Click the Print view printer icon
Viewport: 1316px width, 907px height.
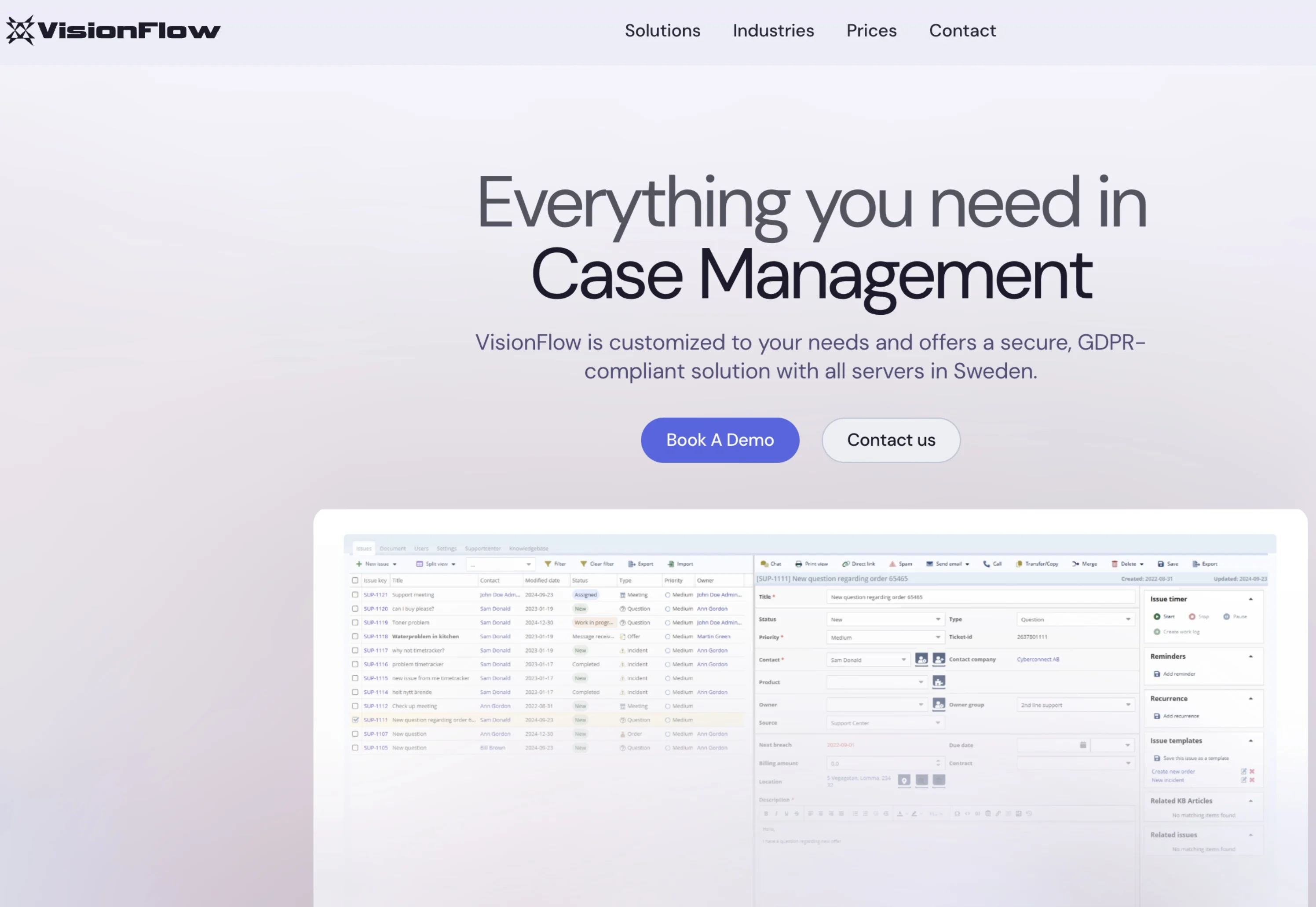tap(798, 564)
